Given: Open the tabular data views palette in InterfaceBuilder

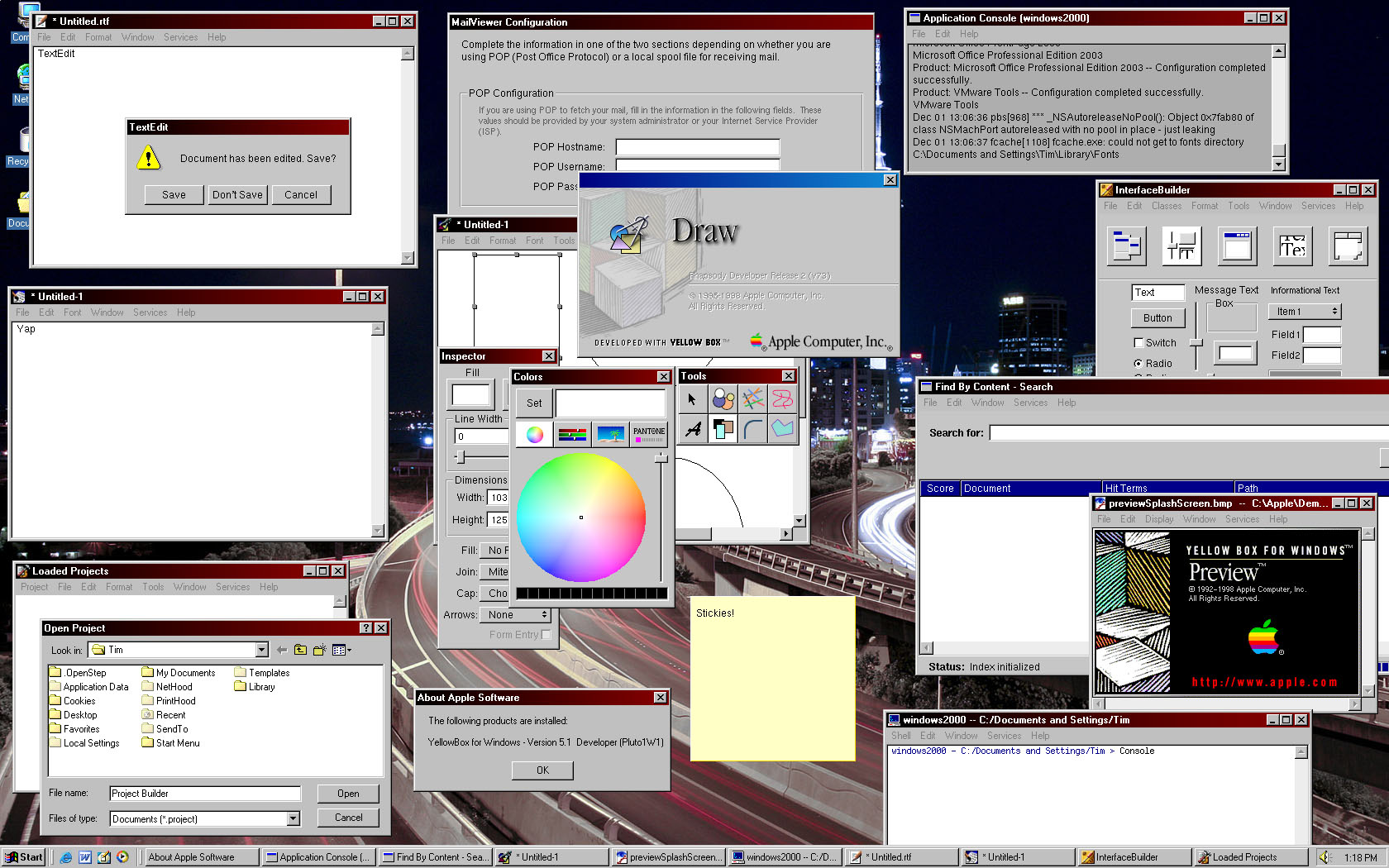Looking at the screenshot, I should click(1348, 246).
